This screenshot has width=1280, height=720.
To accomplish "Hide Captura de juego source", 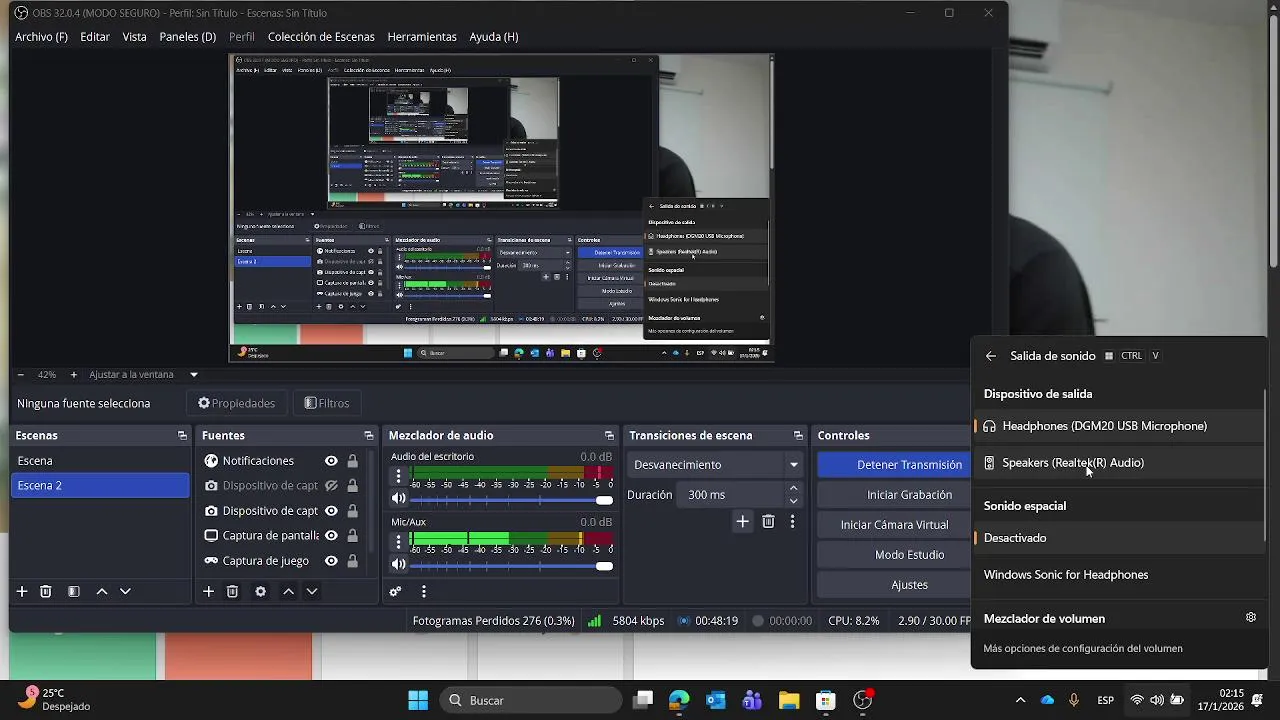I will pos(331,561).
